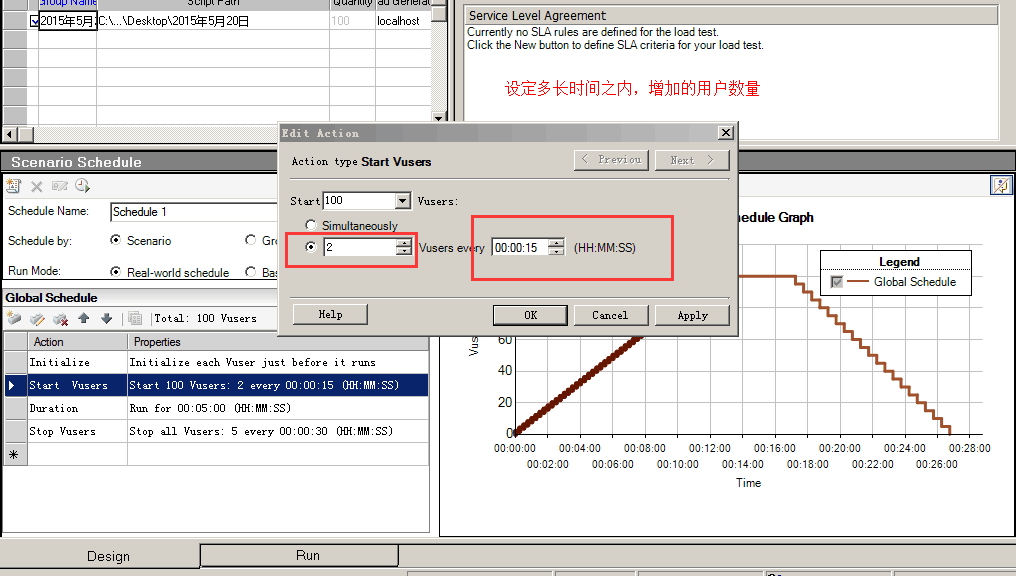Click the scroll down arrow of groups list
This screenshot has height=576, width=1016.
click(439, 117)
